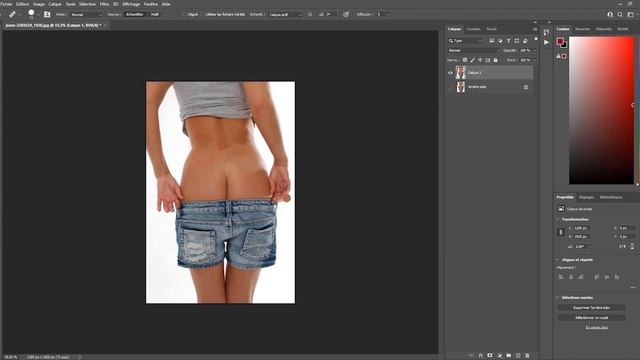Filter layers by pixel layers icon
The width and height of the screenshot is (640, 360).
pos(491,41)
